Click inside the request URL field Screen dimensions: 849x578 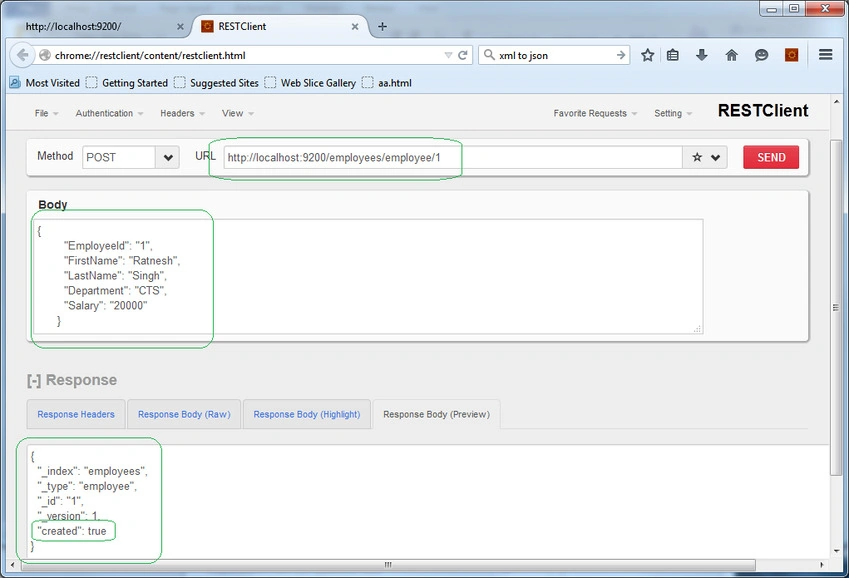click(453, 158)
